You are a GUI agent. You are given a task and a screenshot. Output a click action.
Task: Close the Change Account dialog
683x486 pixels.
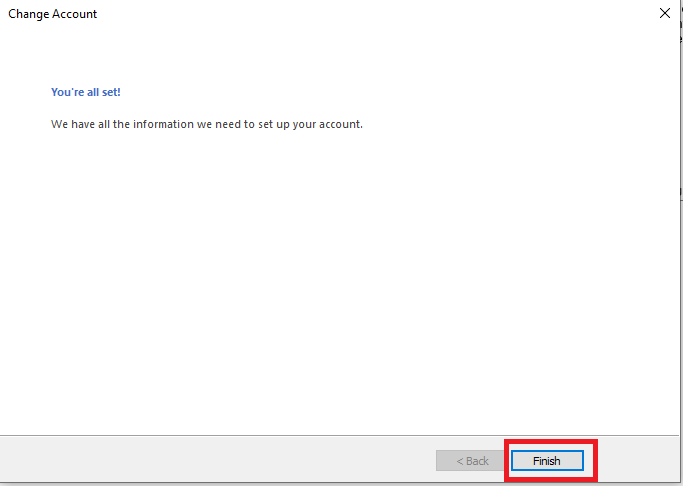tap(665, 14)
